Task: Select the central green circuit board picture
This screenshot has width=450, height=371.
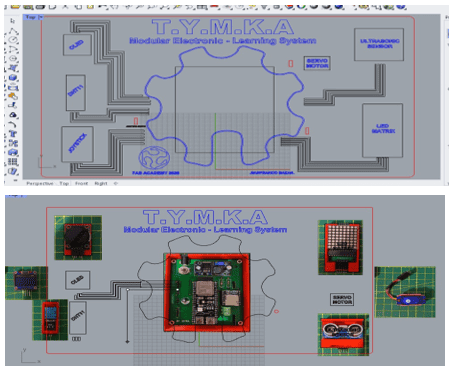Action: [x=207, y=292]
